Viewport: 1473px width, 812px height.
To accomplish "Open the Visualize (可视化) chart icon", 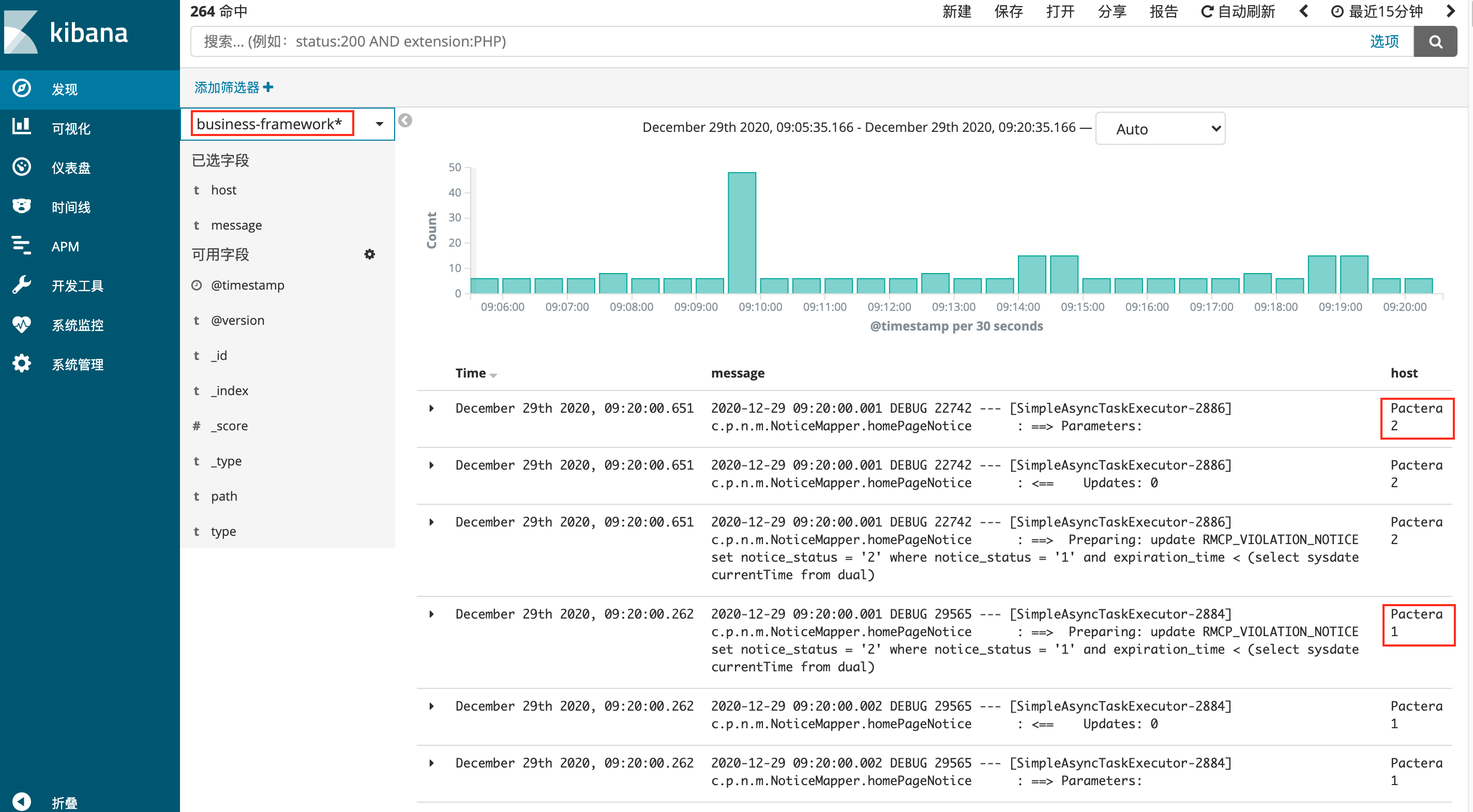I will [22, 127].
